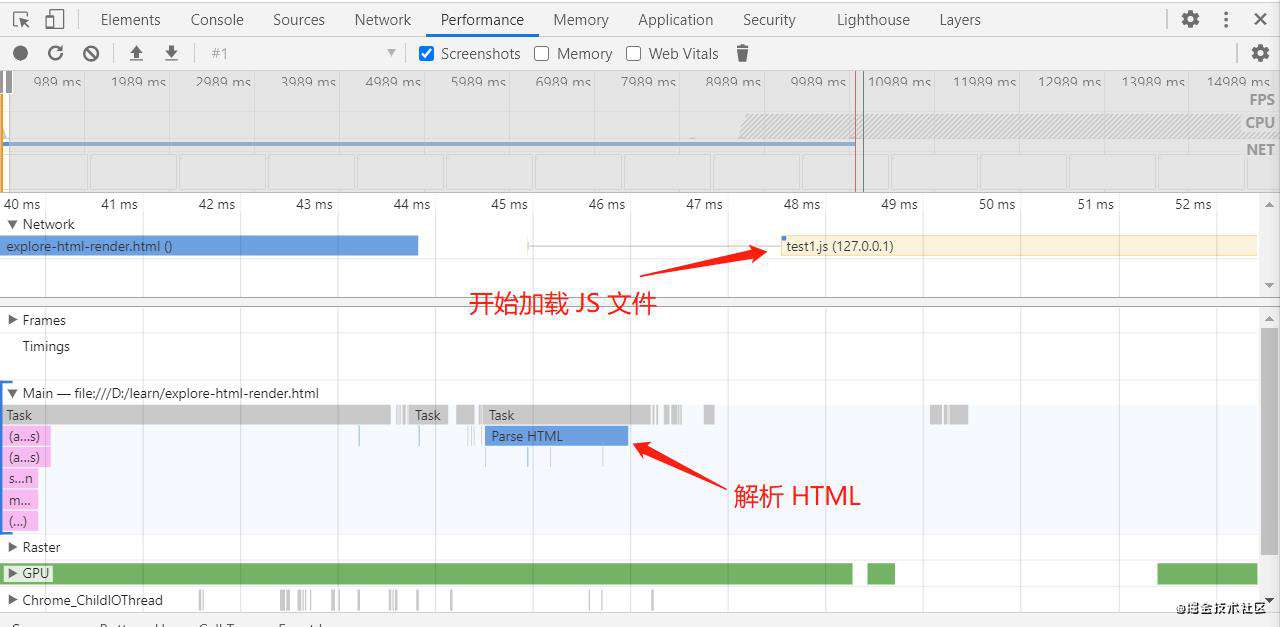Image resolution: width=1280 pixels, height=627 pixels.
Task: Open the DevTools three-dot menu
Action: (1226, 19)
